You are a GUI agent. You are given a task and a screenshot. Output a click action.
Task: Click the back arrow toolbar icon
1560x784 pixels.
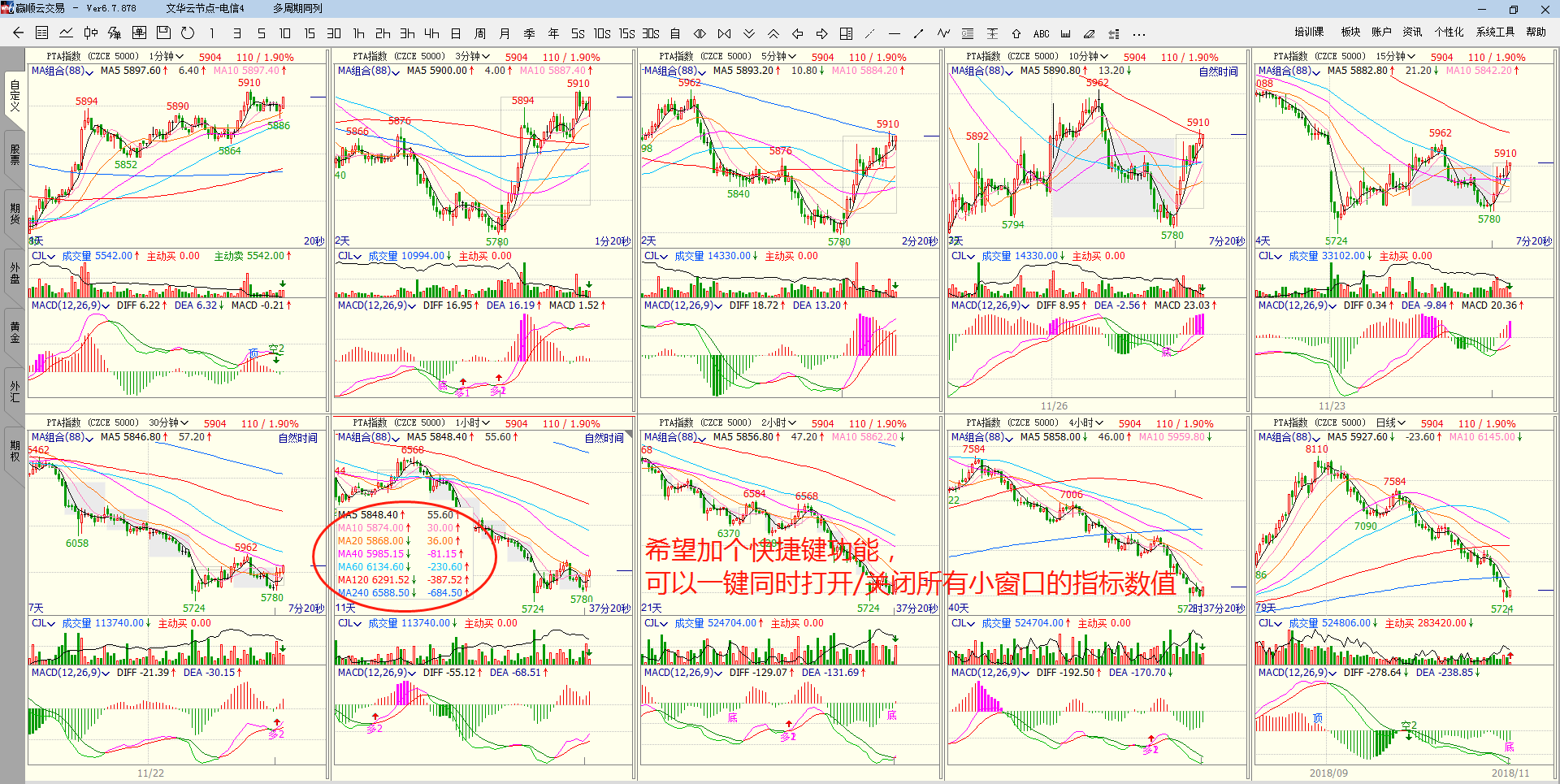(18, 33)
